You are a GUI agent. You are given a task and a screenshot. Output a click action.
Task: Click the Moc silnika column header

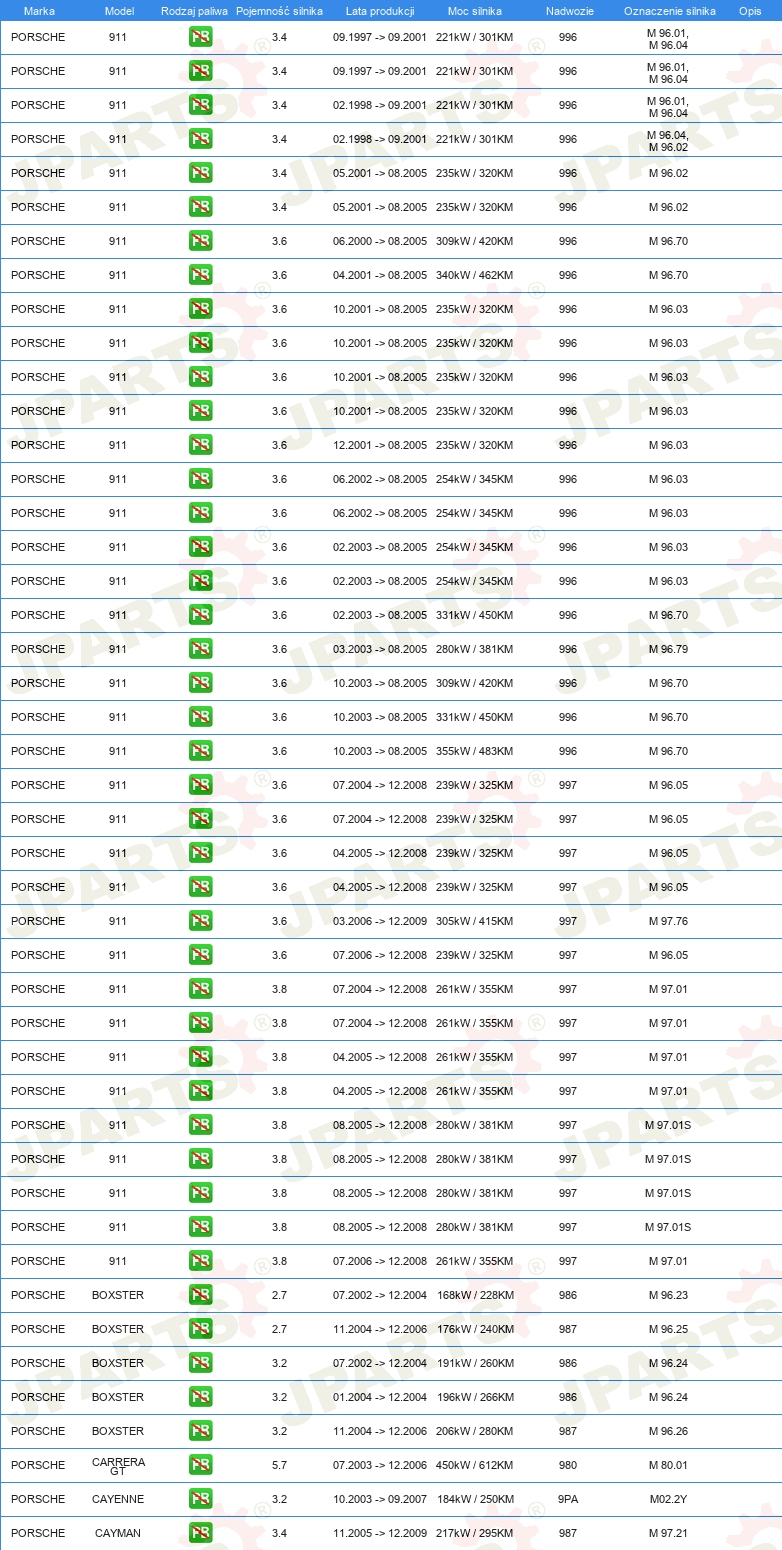click(x=475, y=11)
